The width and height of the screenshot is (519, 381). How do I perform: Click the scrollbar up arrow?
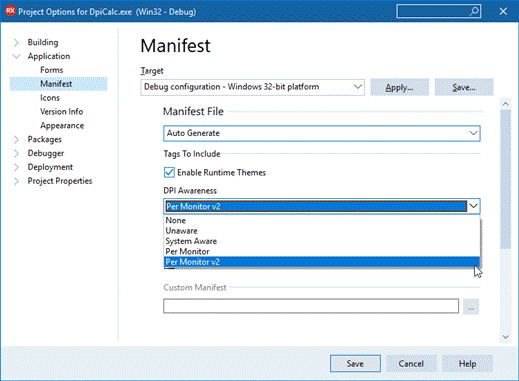coord(505,104)
